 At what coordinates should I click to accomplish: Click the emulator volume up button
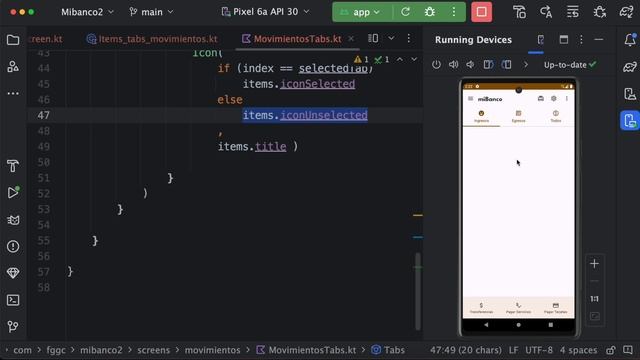(453, 64)
